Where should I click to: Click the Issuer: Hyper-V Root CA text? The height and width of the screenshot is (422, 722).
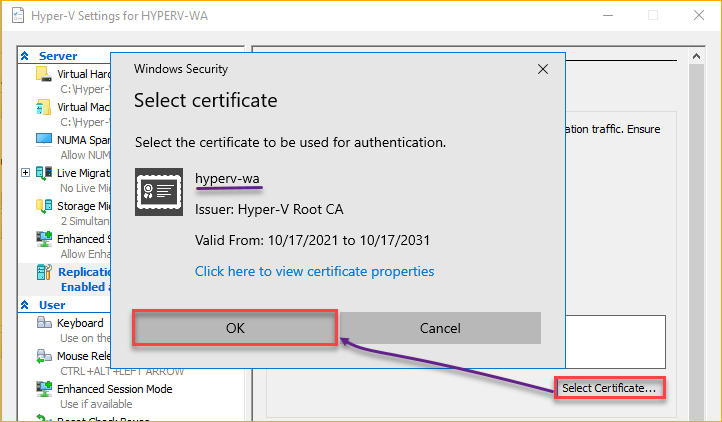[269, 210]
